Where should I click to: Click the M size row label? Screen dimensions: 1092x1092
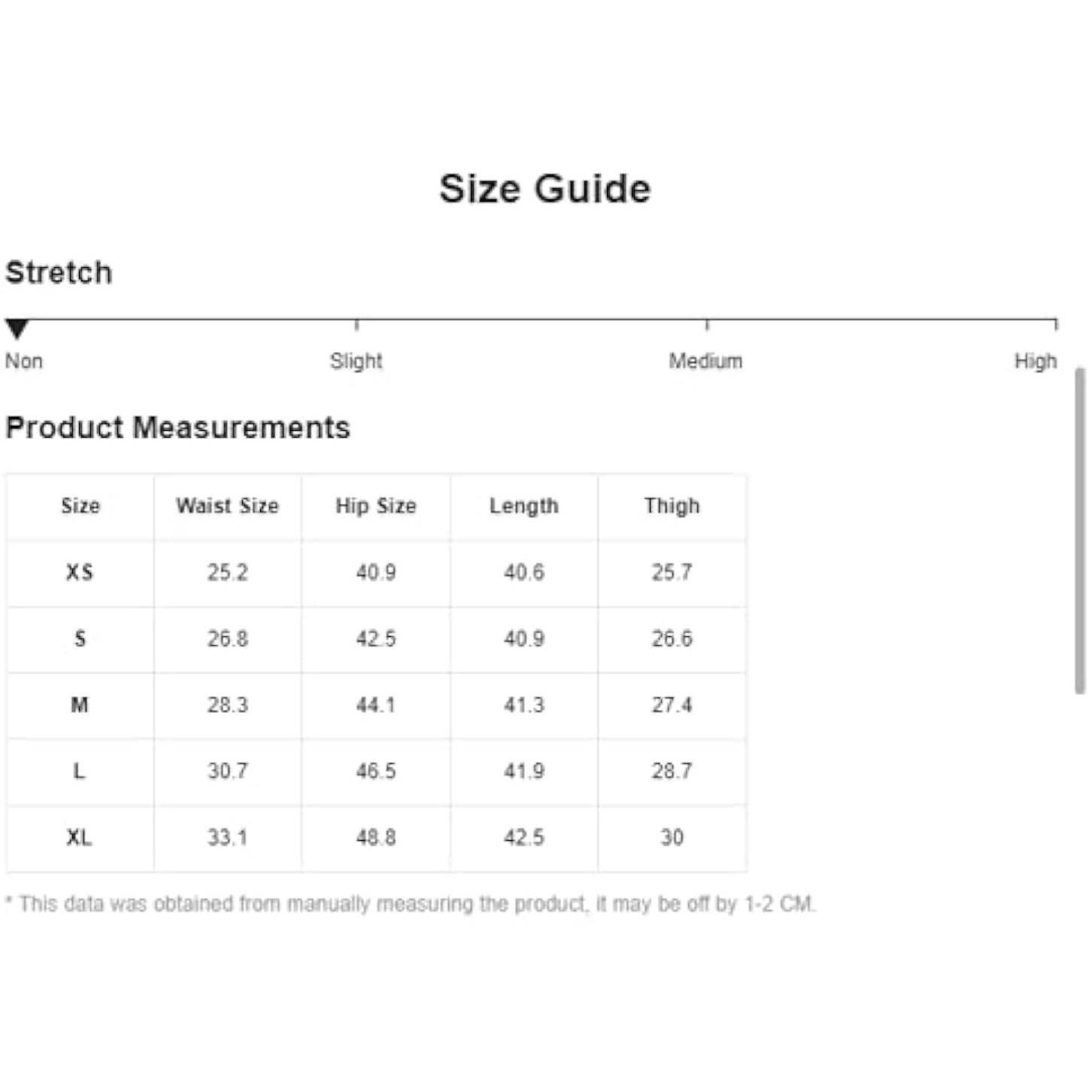pyautogui.click(x=80, y=705)
